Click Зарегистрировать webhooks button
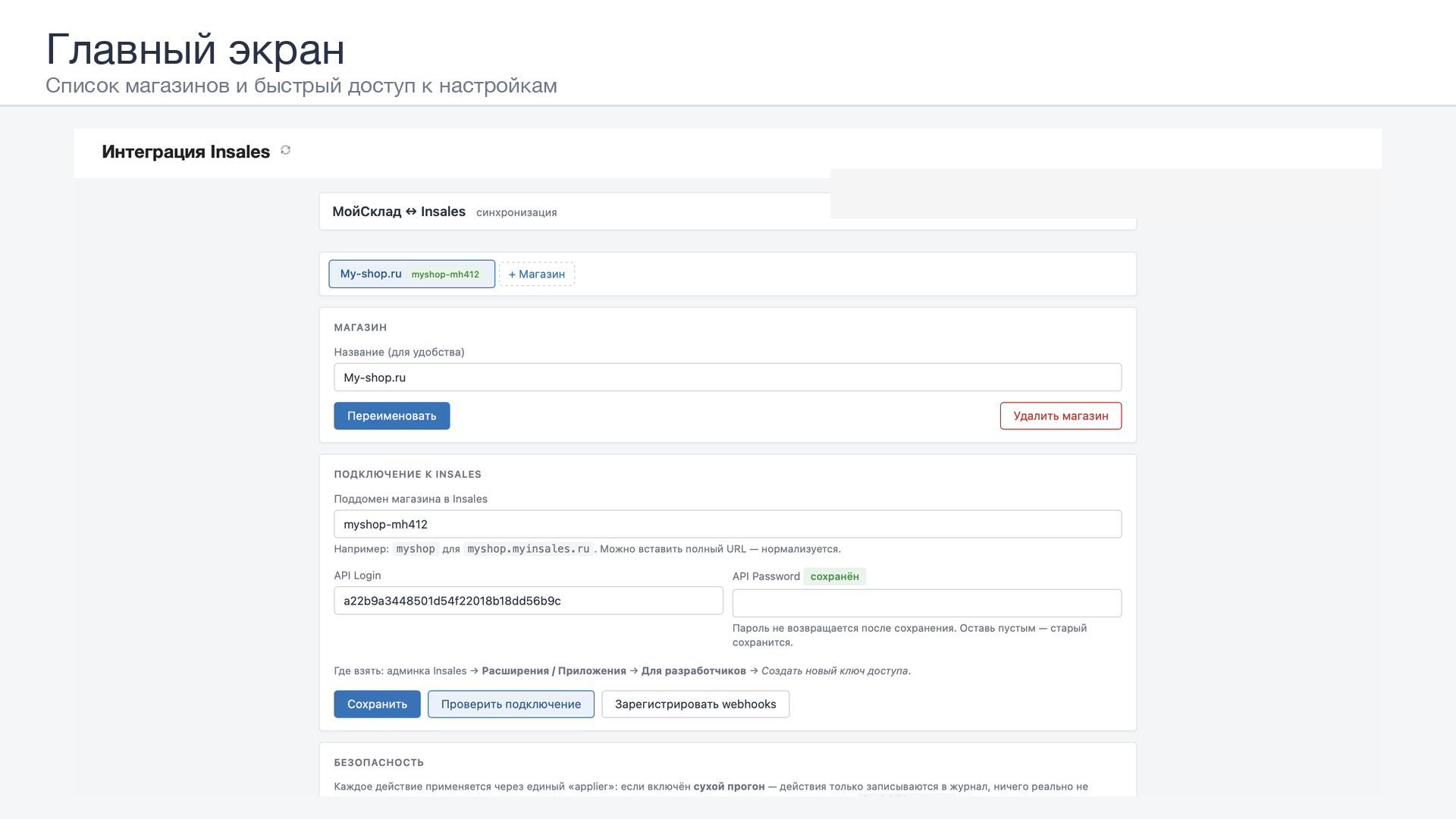The height and width of the screenshot is (819, 1456). pyautogui.click(x=695, y=704)
